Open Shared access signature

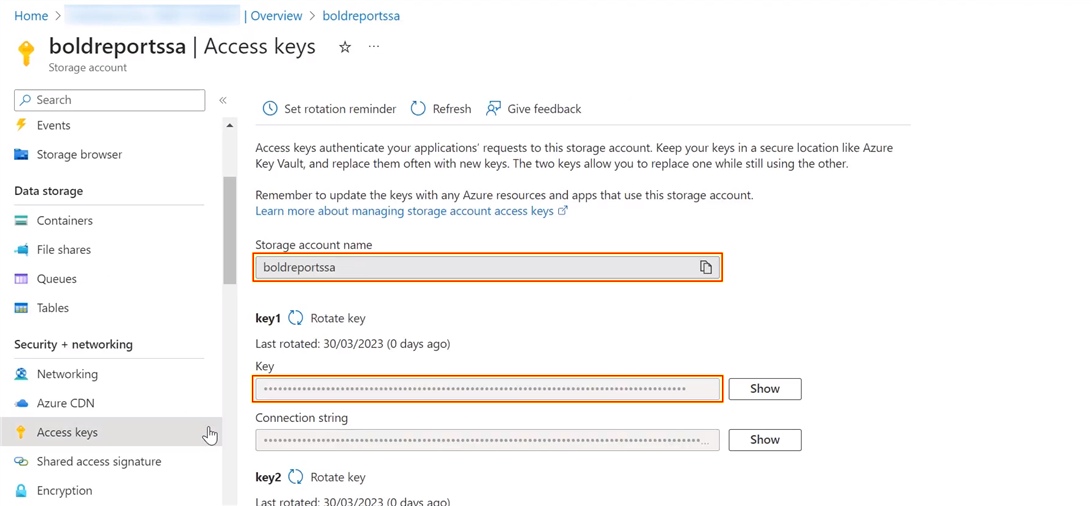99,461
